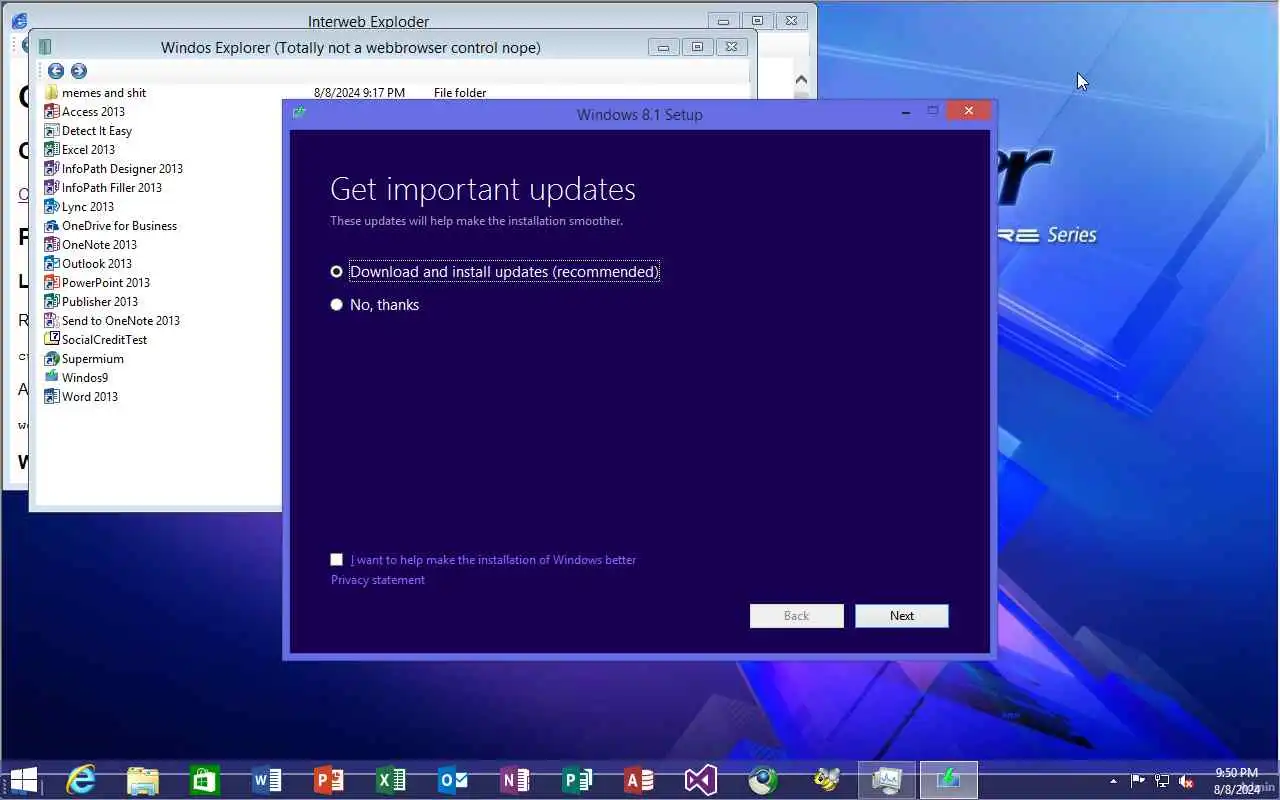Launch OneNote from the taskbar
The height and width of the screenshot is (800, 1280).
coord(514,780)
